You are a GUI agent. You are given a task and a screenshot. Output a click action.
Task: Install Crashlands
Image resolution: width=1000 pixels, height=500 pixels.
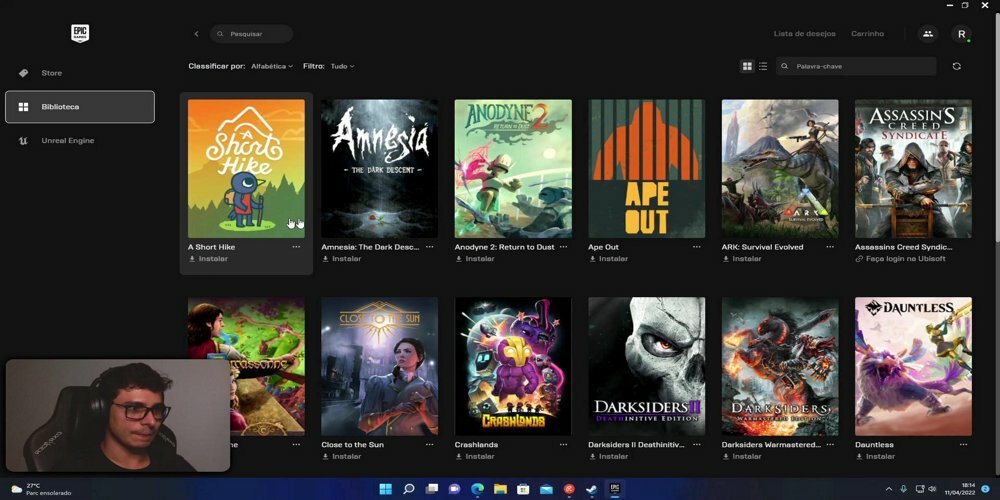474,457
